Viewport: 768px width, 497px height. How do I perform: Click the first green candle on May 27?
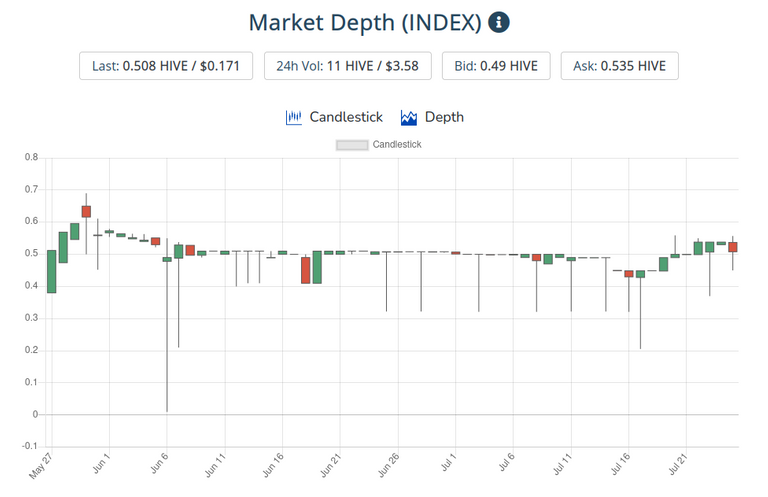(x=51, y=272)
